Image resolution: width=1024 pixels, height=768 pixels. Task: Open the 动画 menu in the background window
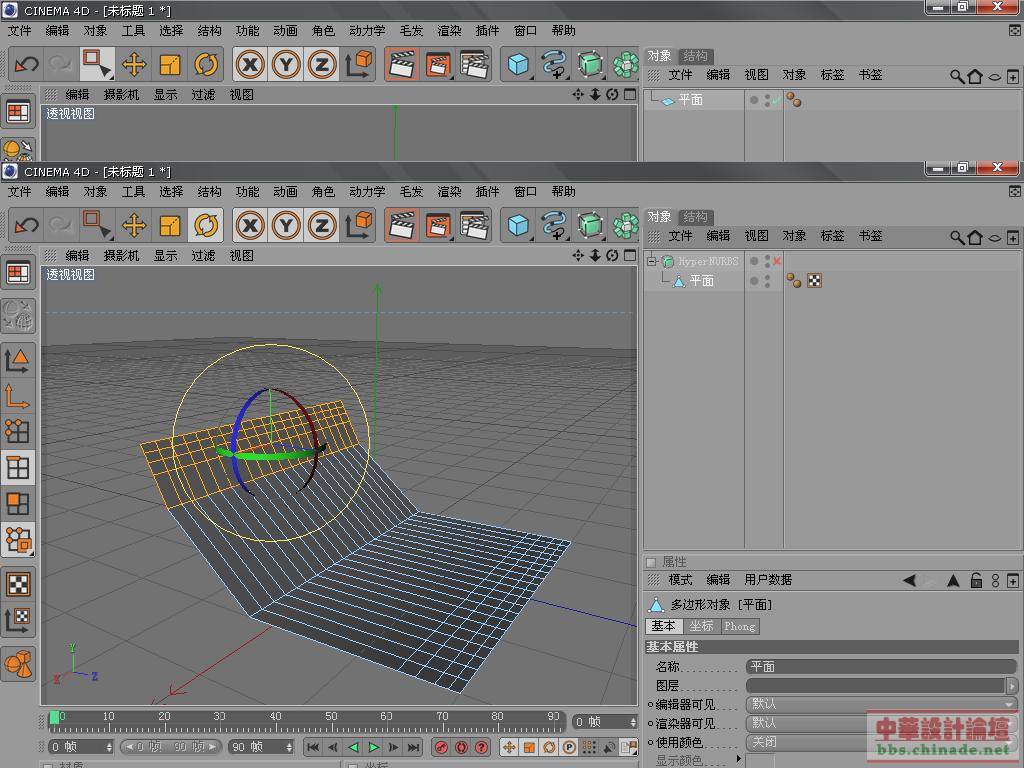click(285, 31)
